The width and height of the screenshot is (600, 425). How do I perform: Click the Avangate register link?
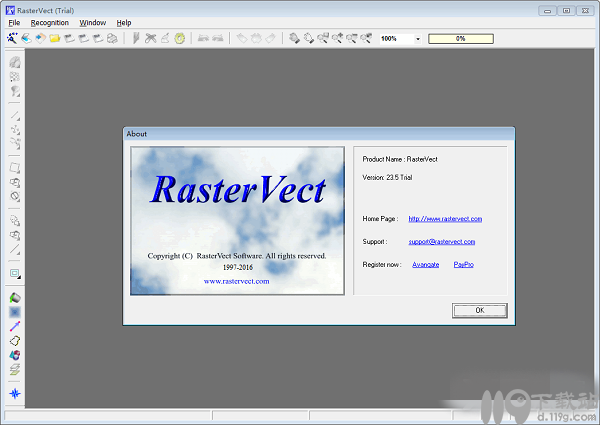coord(426,265)
